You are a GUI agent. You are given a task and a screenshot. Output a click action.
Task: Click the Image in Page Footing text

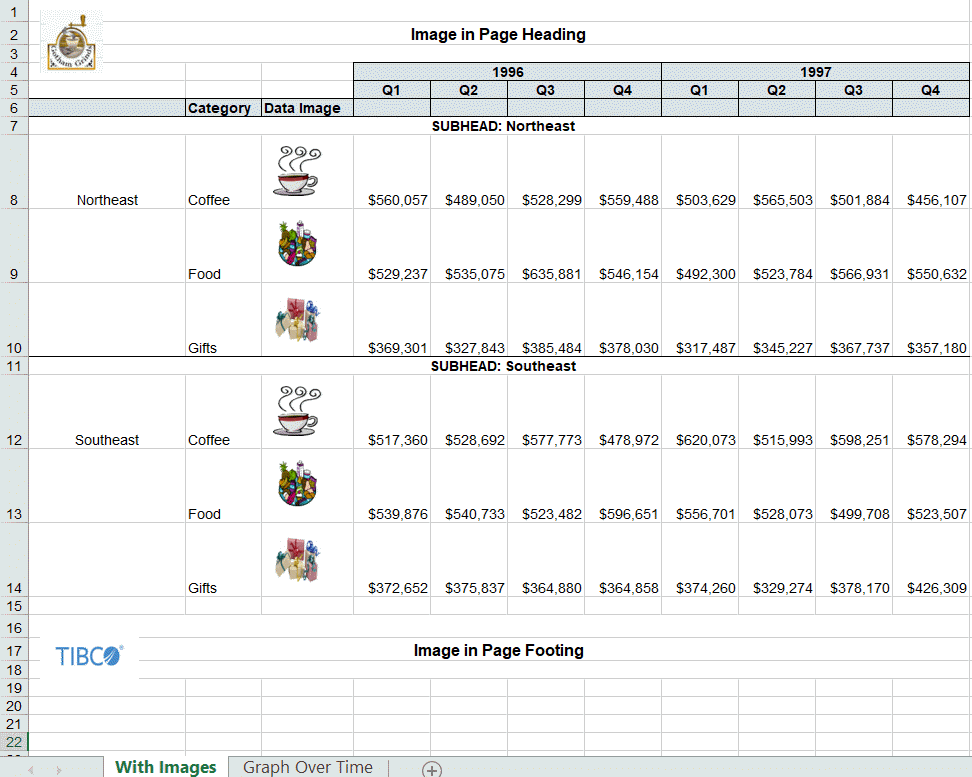(x=498, y=650)
